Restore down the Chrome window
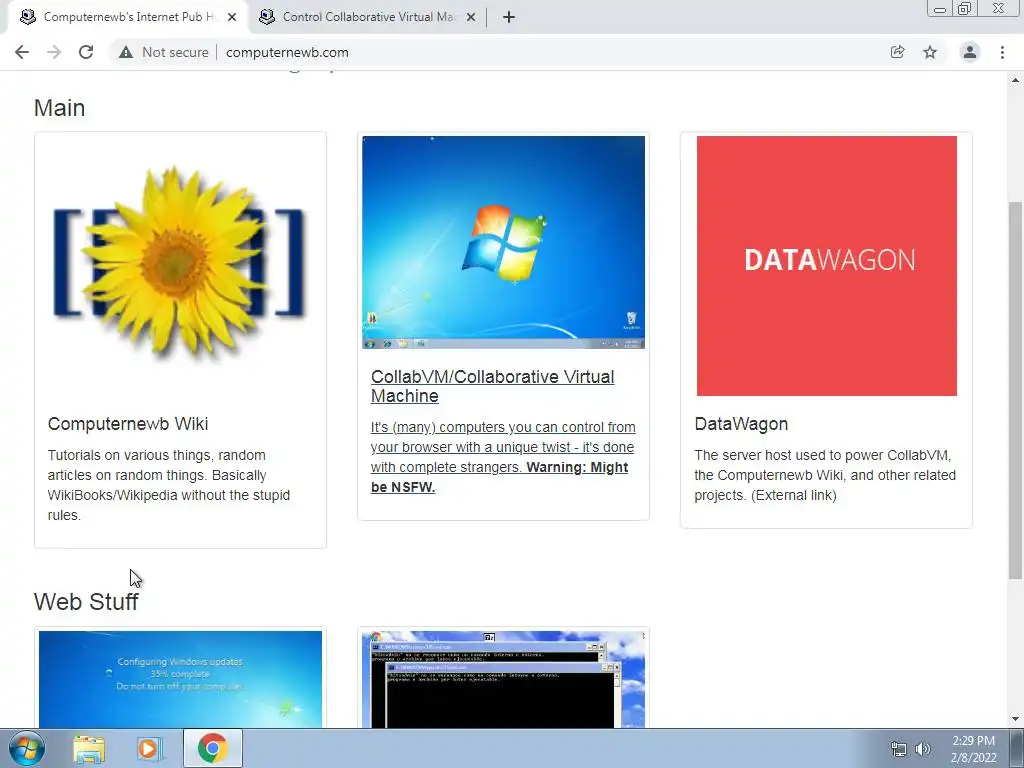Screen dimensions: 1024x768 [965, 9]
